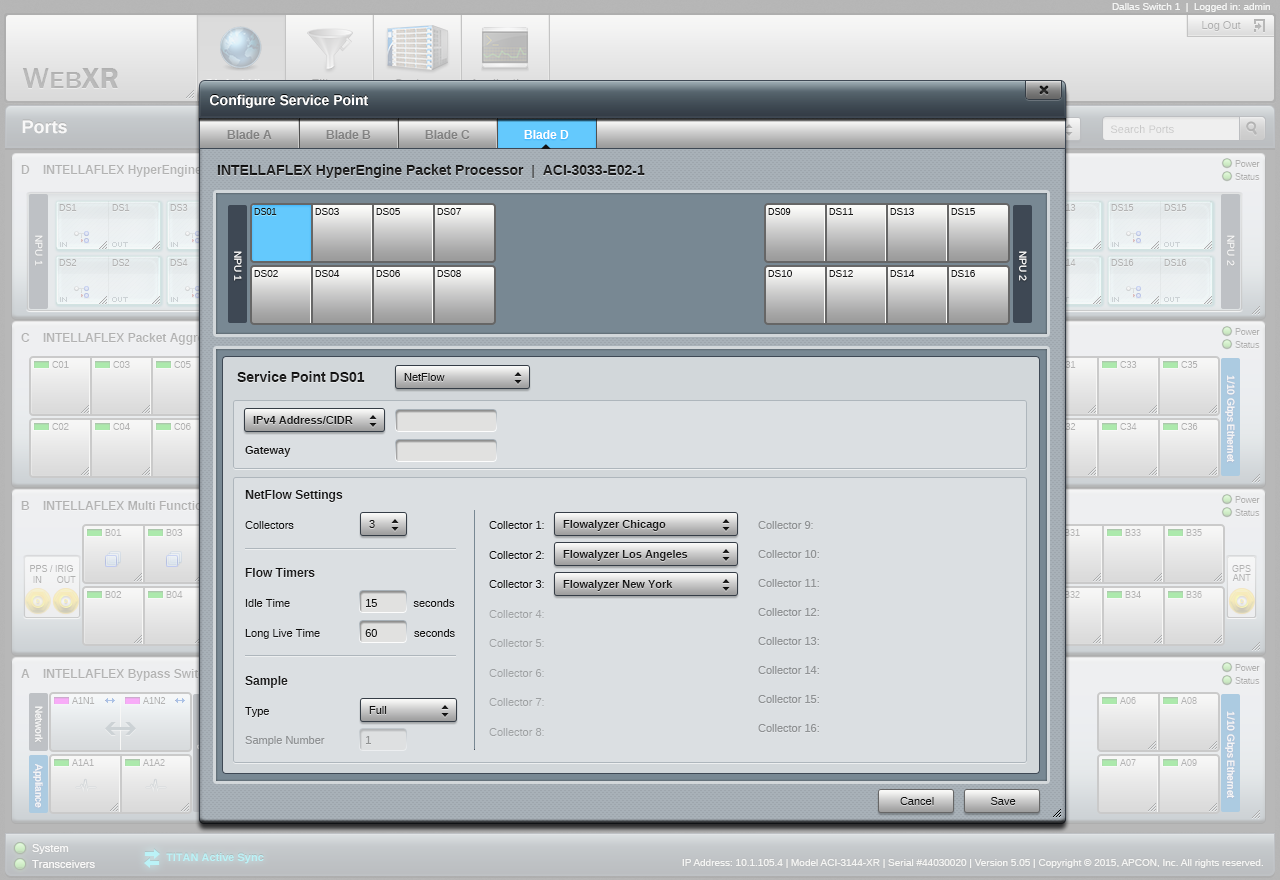Open the NetFlow service type dropdown
Viewport: 1280px width, 880px height.
[x=462, y=377]
